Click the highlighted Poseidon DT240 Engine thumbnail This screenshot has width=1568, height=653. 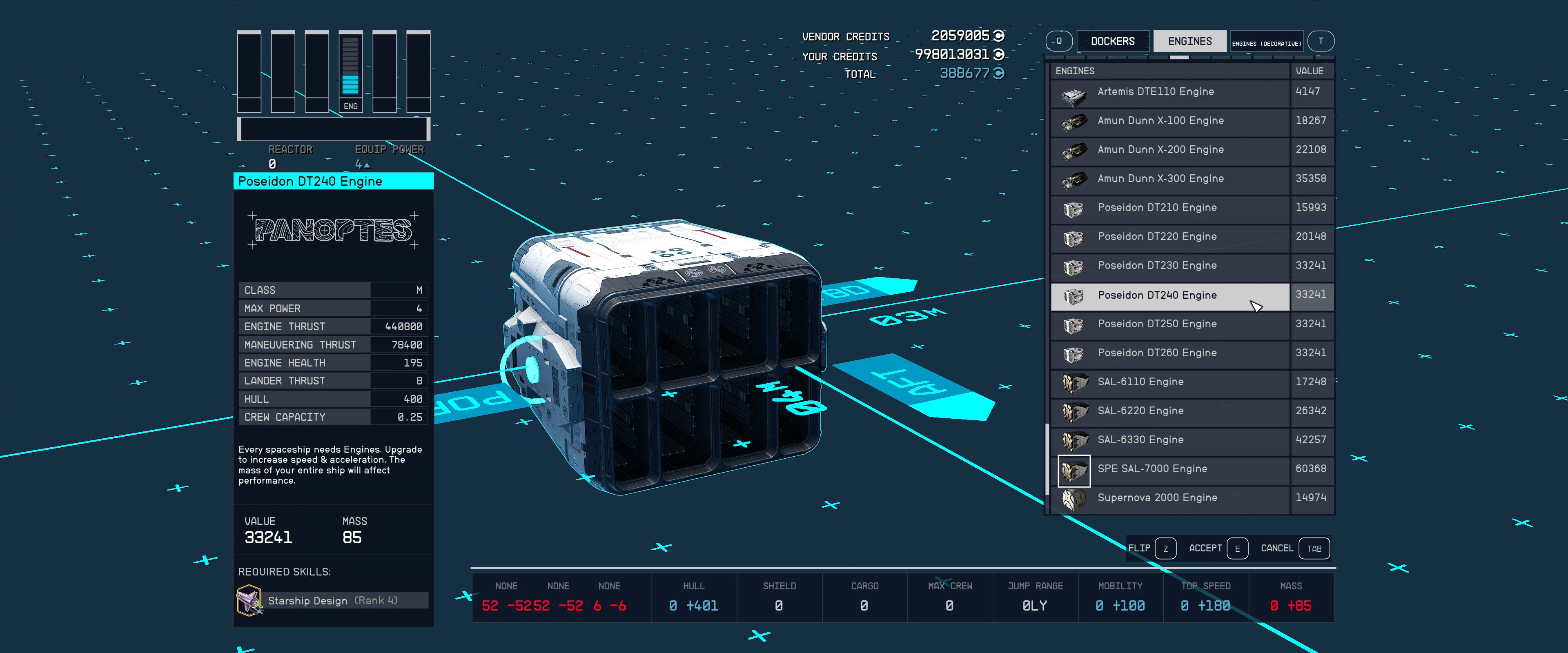(1074, 296)
